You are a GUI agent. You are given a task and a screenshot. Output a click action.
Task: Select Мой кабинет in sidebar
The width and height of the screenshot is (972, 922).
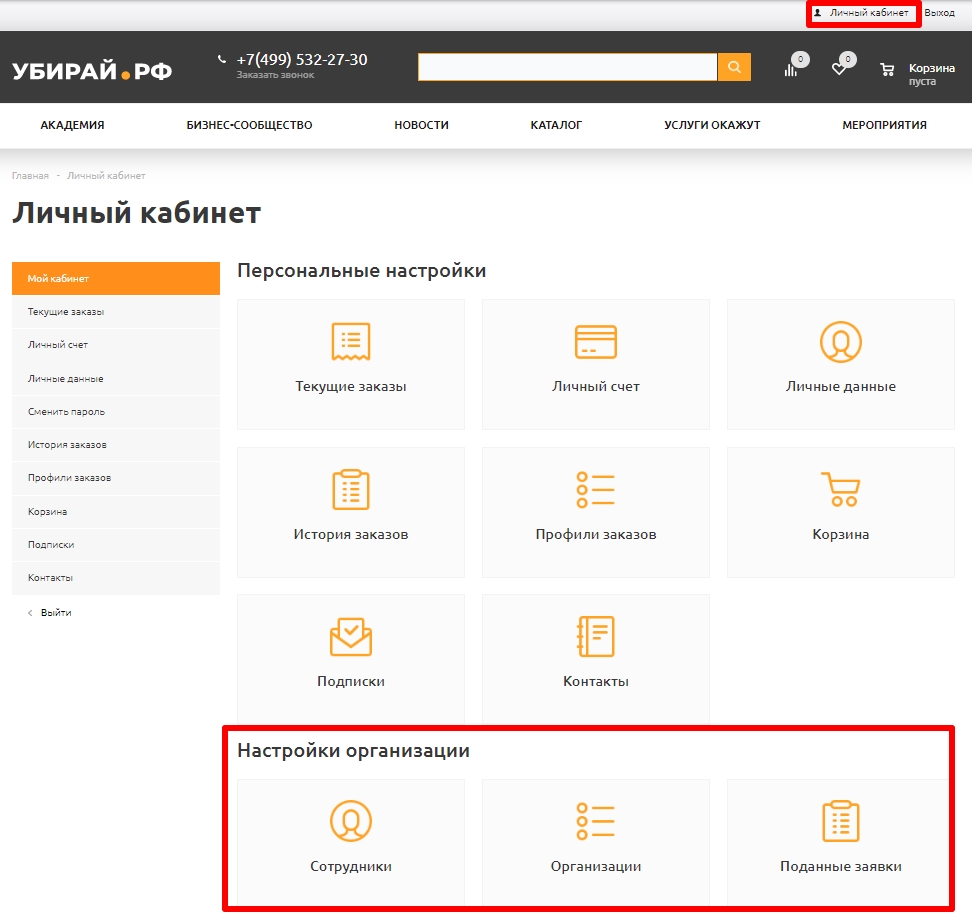pyautogui.click(x=116, y=278)
